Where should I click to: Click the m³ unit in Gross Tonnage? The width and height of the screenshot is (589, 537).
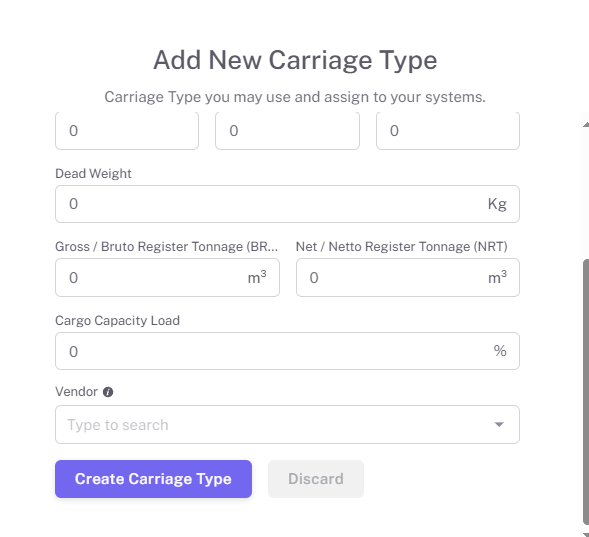(257, 277)
